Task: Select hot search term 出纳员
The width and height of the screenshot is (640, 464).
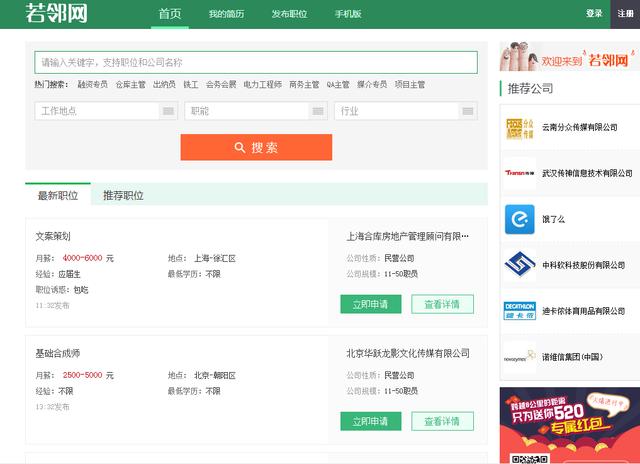Action: (164, 84)
